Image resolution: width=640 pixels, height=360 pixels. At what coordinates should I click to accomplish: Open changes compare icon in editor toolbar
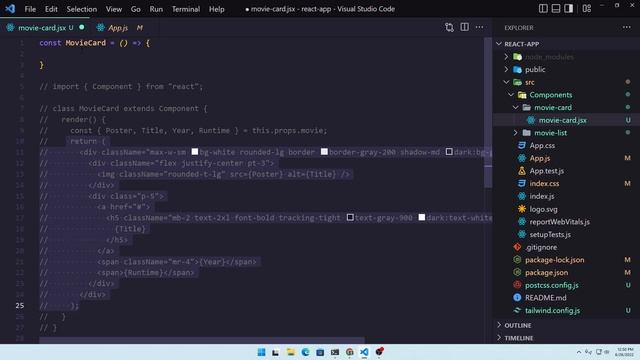[x=449, y=27]
